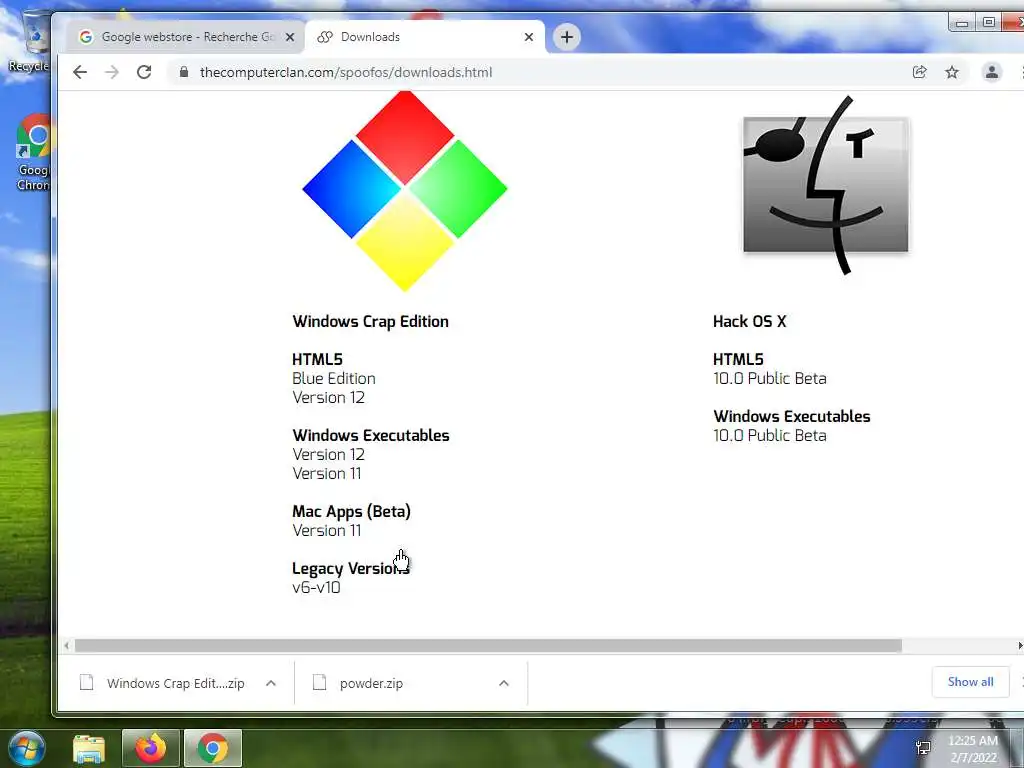Open the Chrome profile avatar menu
This screenshot has width=1024, height=768.
(x=991, y=72)
